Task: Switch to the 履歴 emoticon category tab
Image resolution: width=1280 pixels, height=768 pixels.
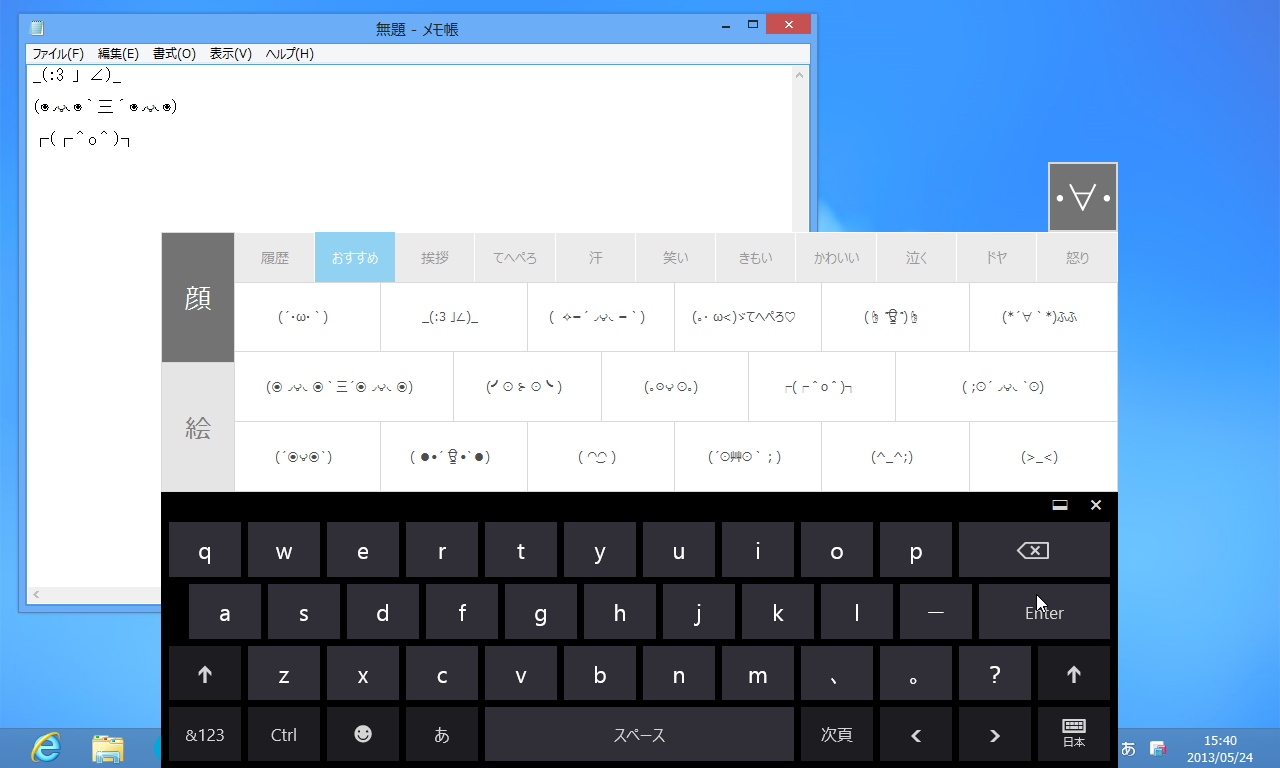Action: point(274,257)
